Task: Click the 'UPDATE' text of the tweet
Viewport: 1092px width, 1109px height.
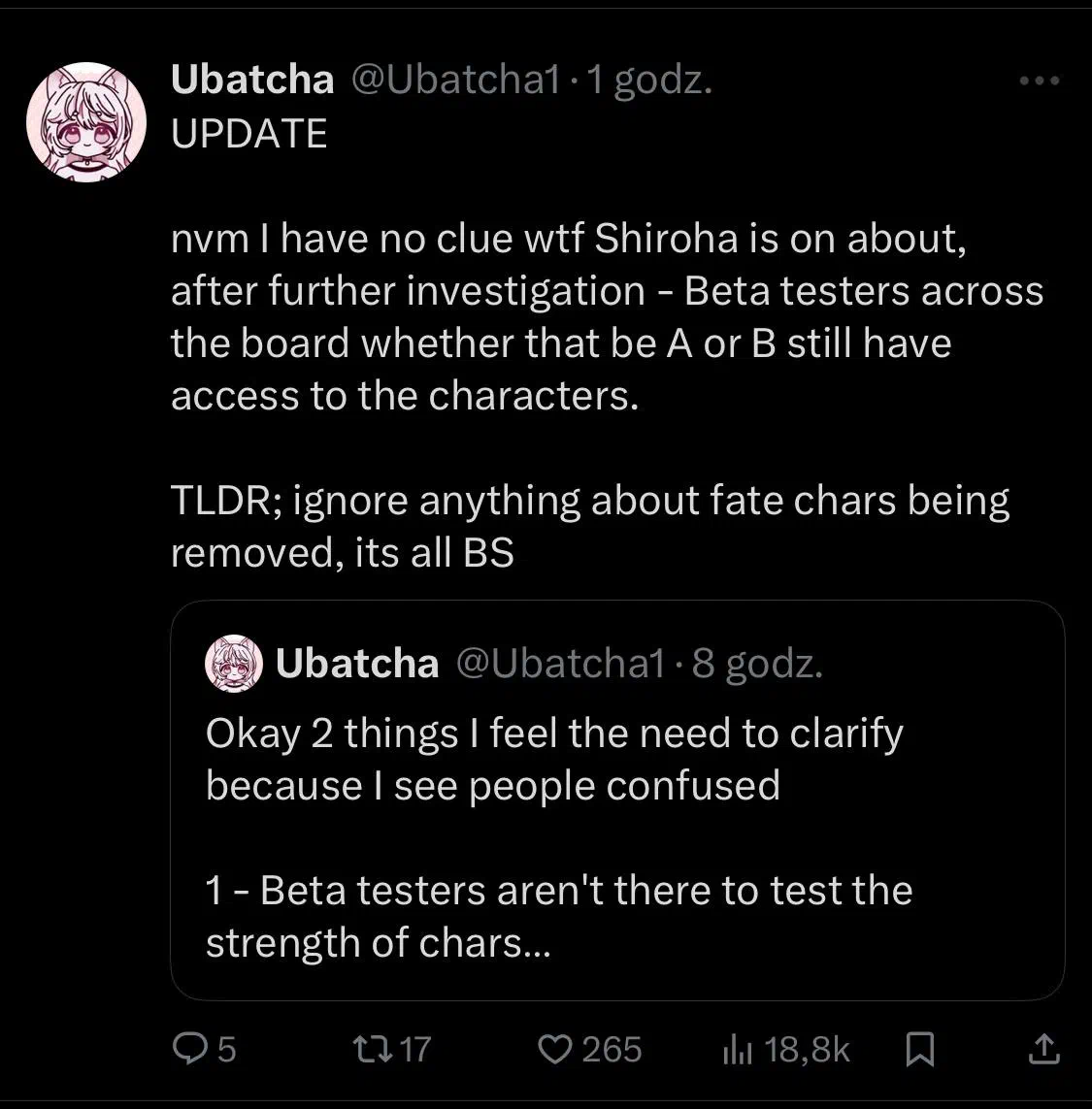Action: pos(249,134)
